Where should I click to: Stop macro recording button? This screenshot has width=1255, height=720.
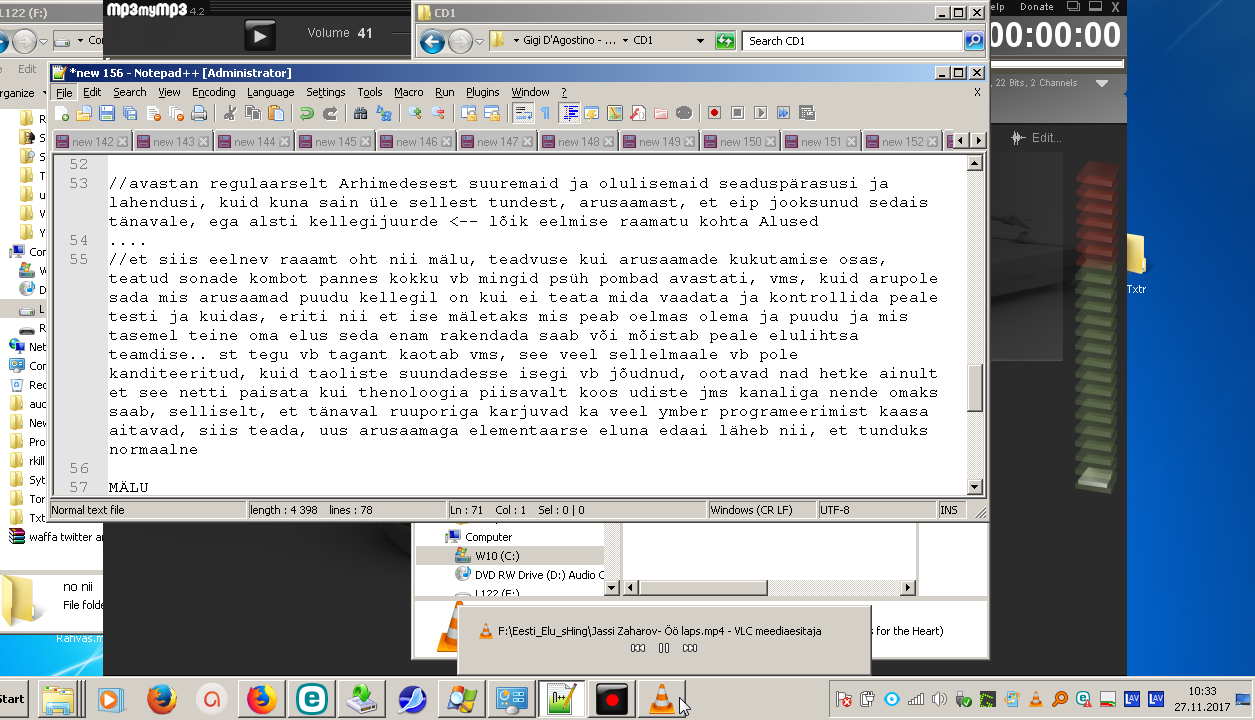[x=737, y=113]
